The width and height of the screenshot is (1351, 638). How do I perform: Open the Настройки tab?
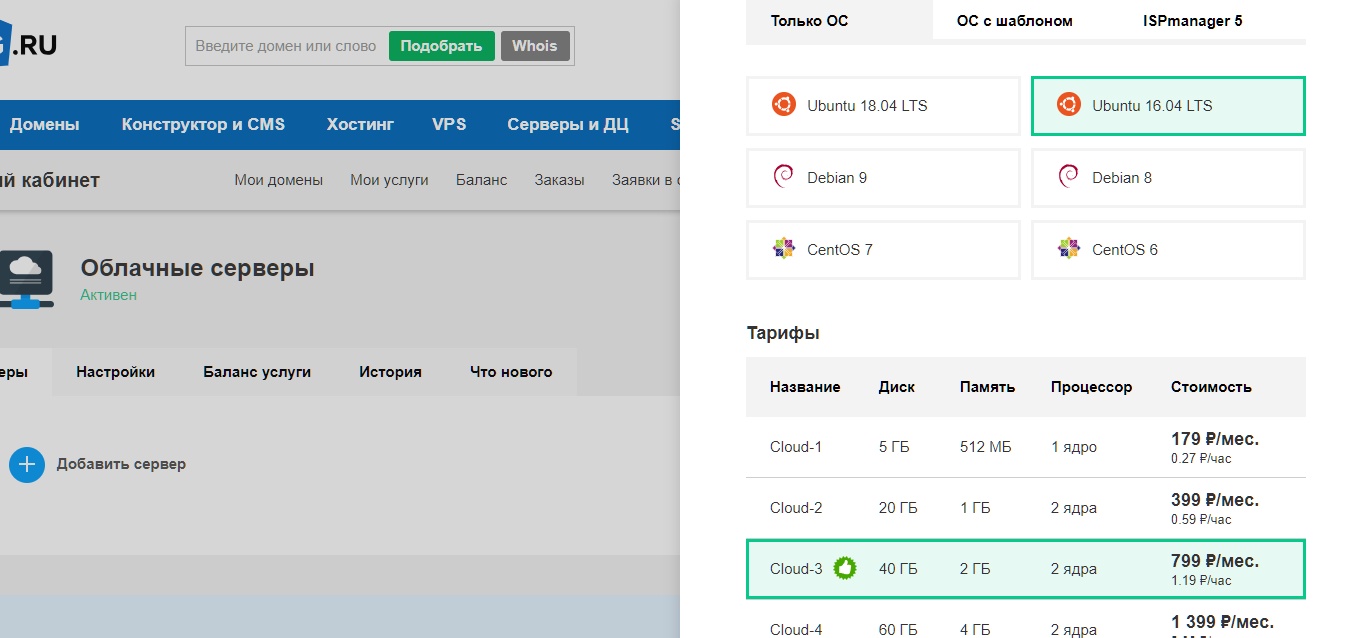point(115,371)
